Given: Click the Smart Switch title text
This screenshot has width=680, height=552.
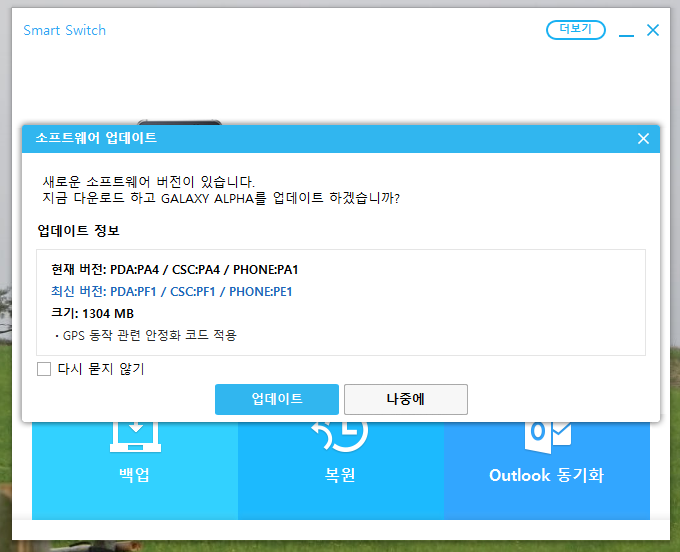Looking at the screenshot, I should click(64, 30).
